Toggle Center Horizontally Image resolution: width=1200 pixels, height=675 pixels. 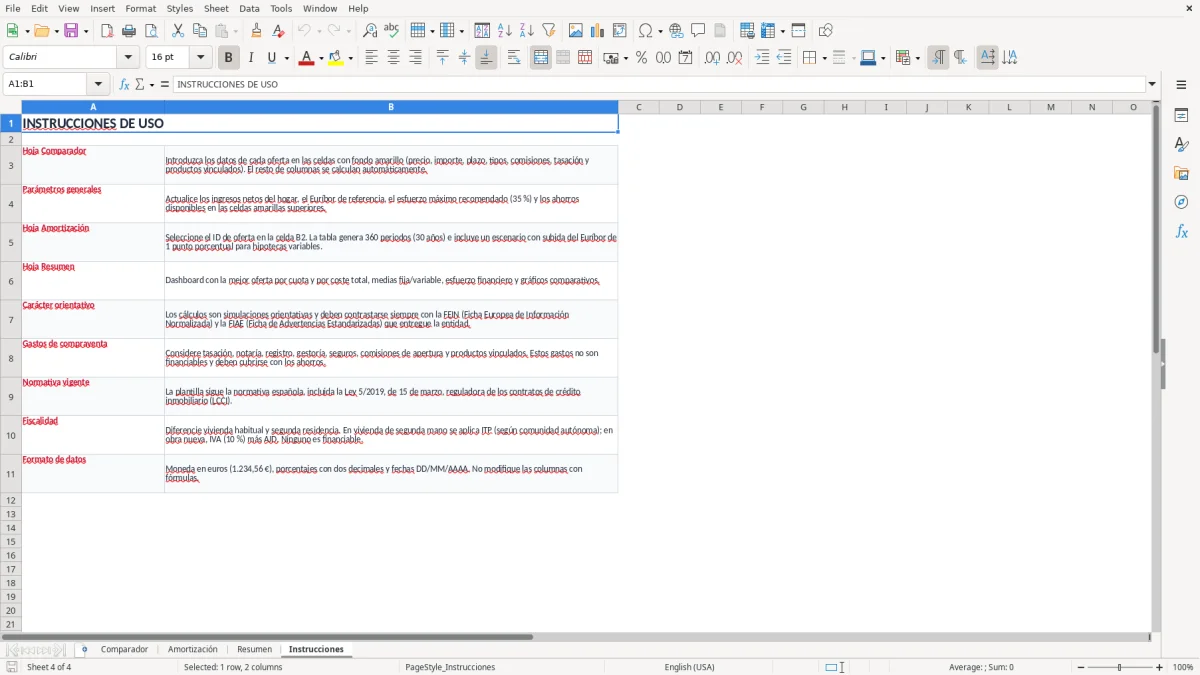point(394,58)
